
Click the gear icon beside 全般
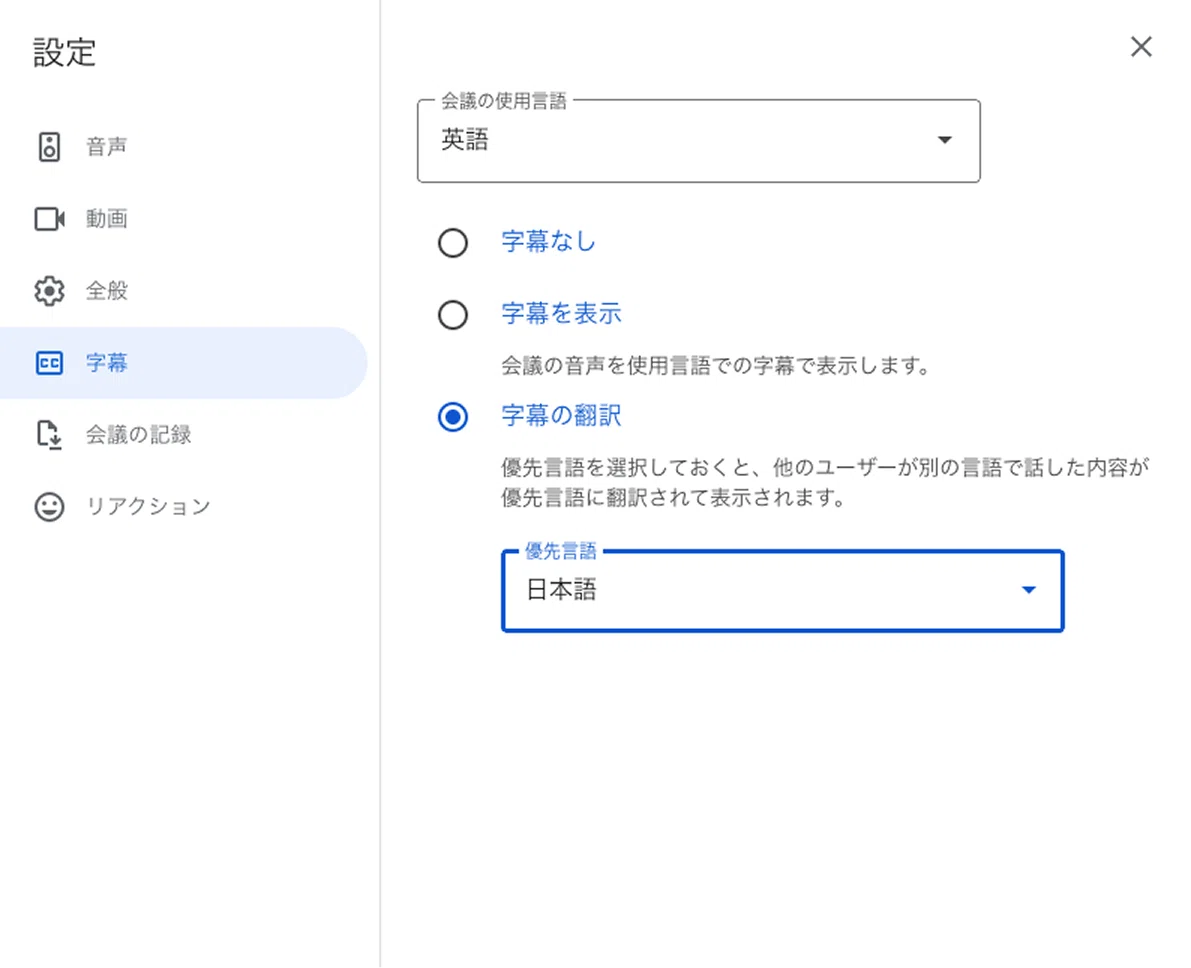[x=49, y=291]
